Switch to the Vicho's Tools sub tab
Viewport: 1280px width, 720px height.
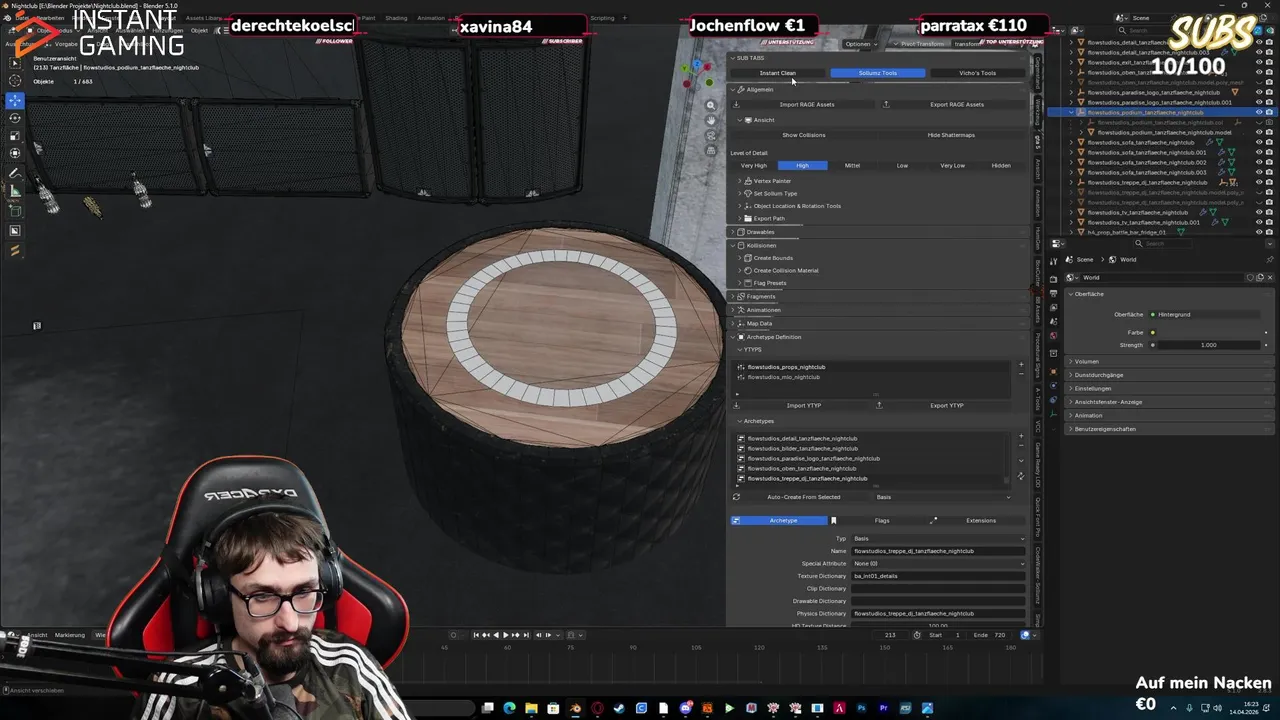[977, 73]
